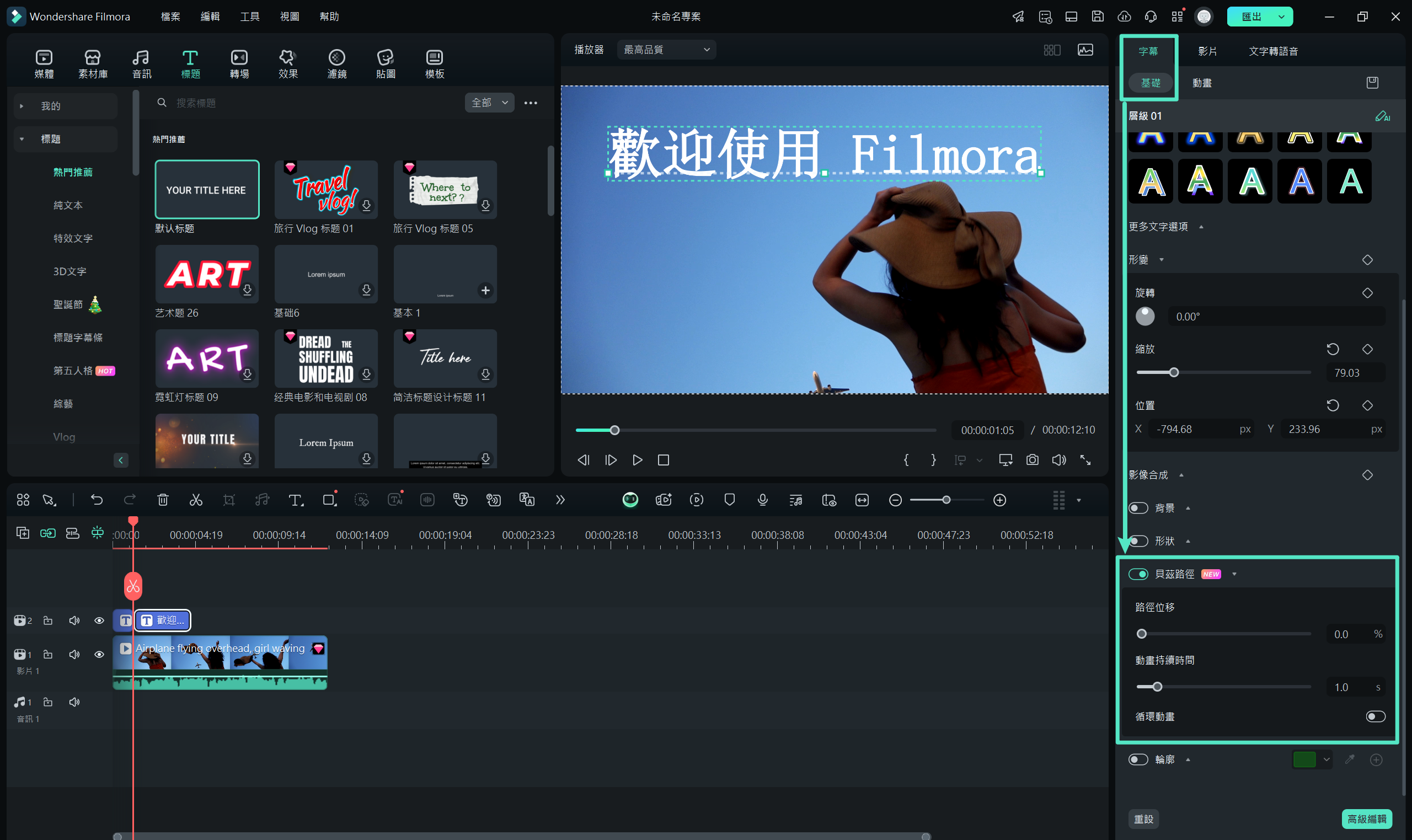Click the zoom in plus icon on timeline
Image resolution: width=1412 pixels, height=840 pixels.
(1000, 500)
